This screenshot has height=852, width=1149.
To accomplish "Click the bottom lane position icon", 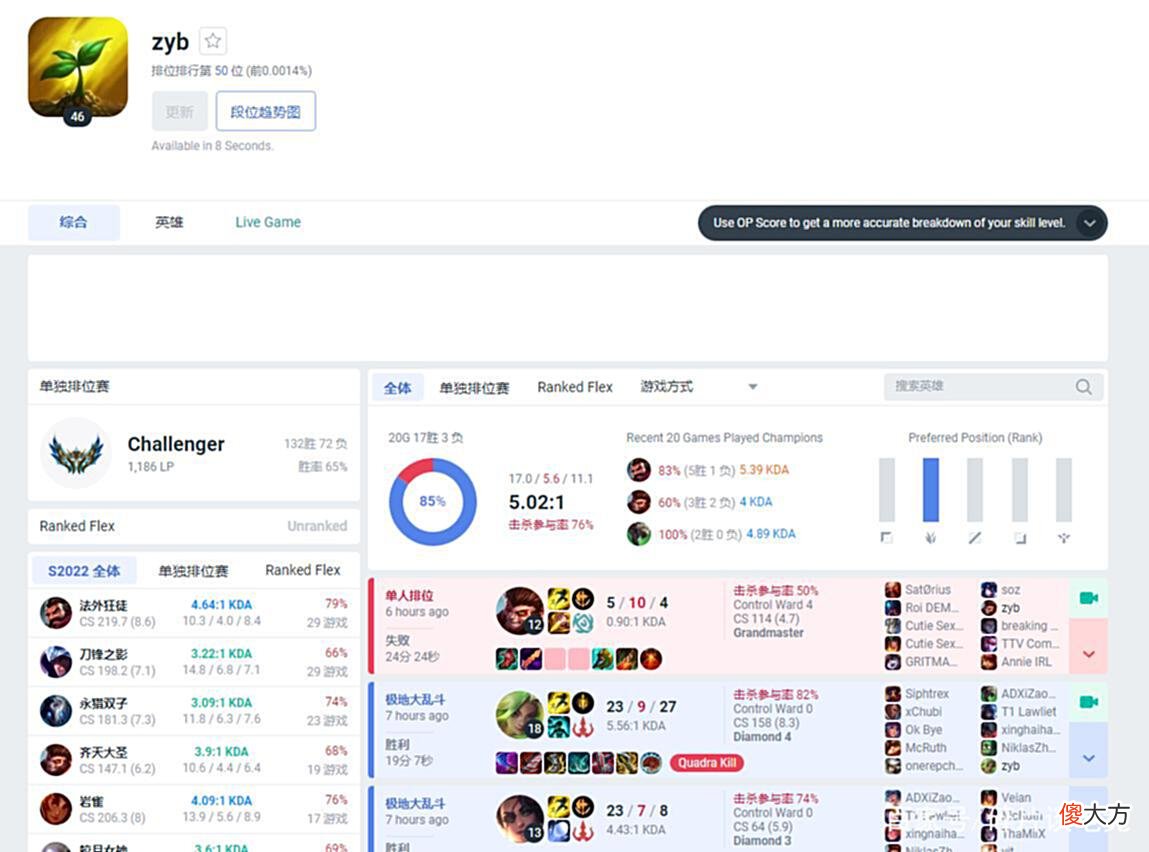I will 1019,538.
